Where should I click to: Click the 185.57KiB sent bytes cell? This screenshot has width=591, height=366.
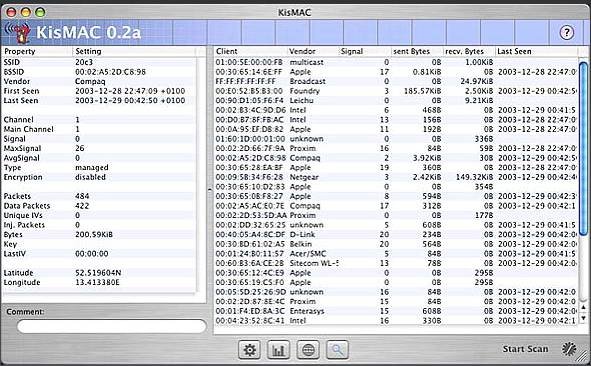click(422, 91)
